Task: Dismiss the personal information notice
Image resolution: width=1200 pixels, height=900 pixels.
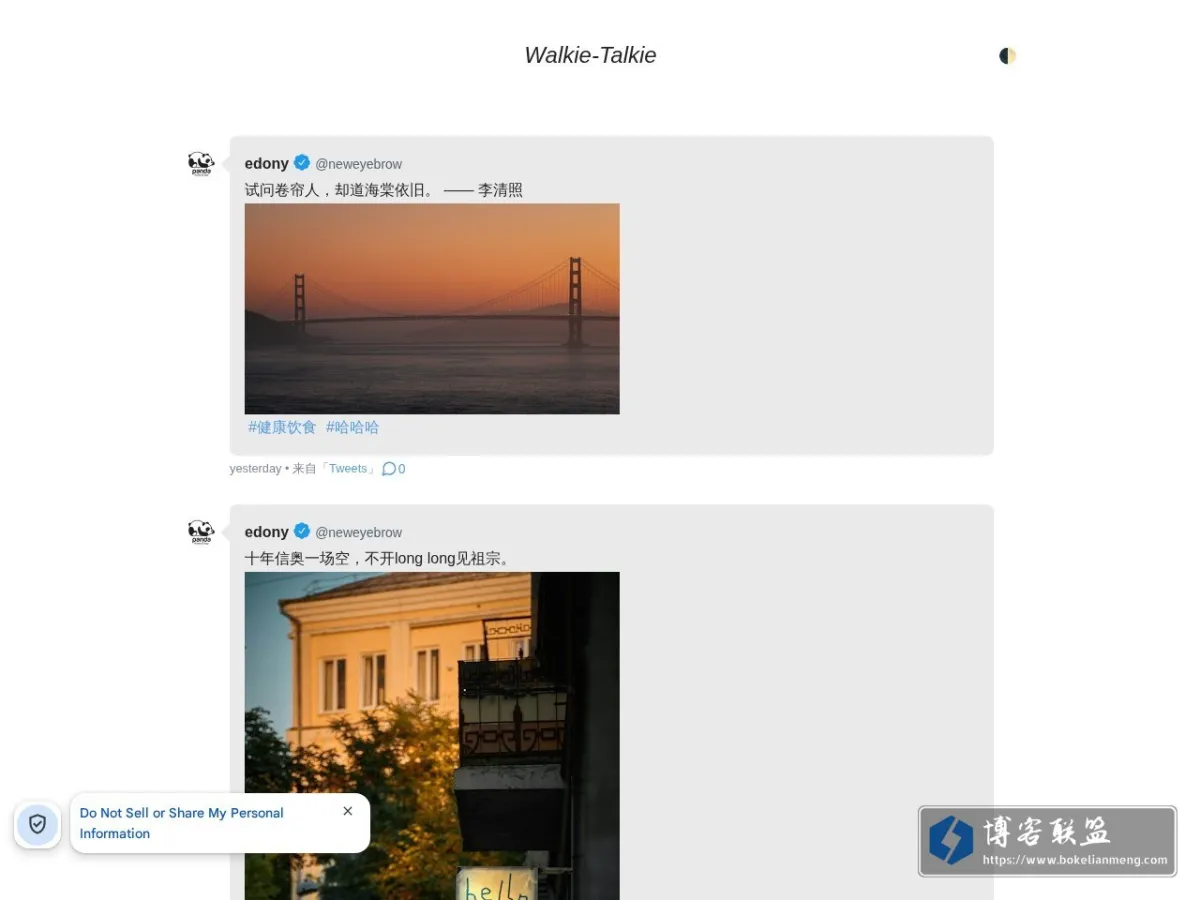Action: coord(348,811)
